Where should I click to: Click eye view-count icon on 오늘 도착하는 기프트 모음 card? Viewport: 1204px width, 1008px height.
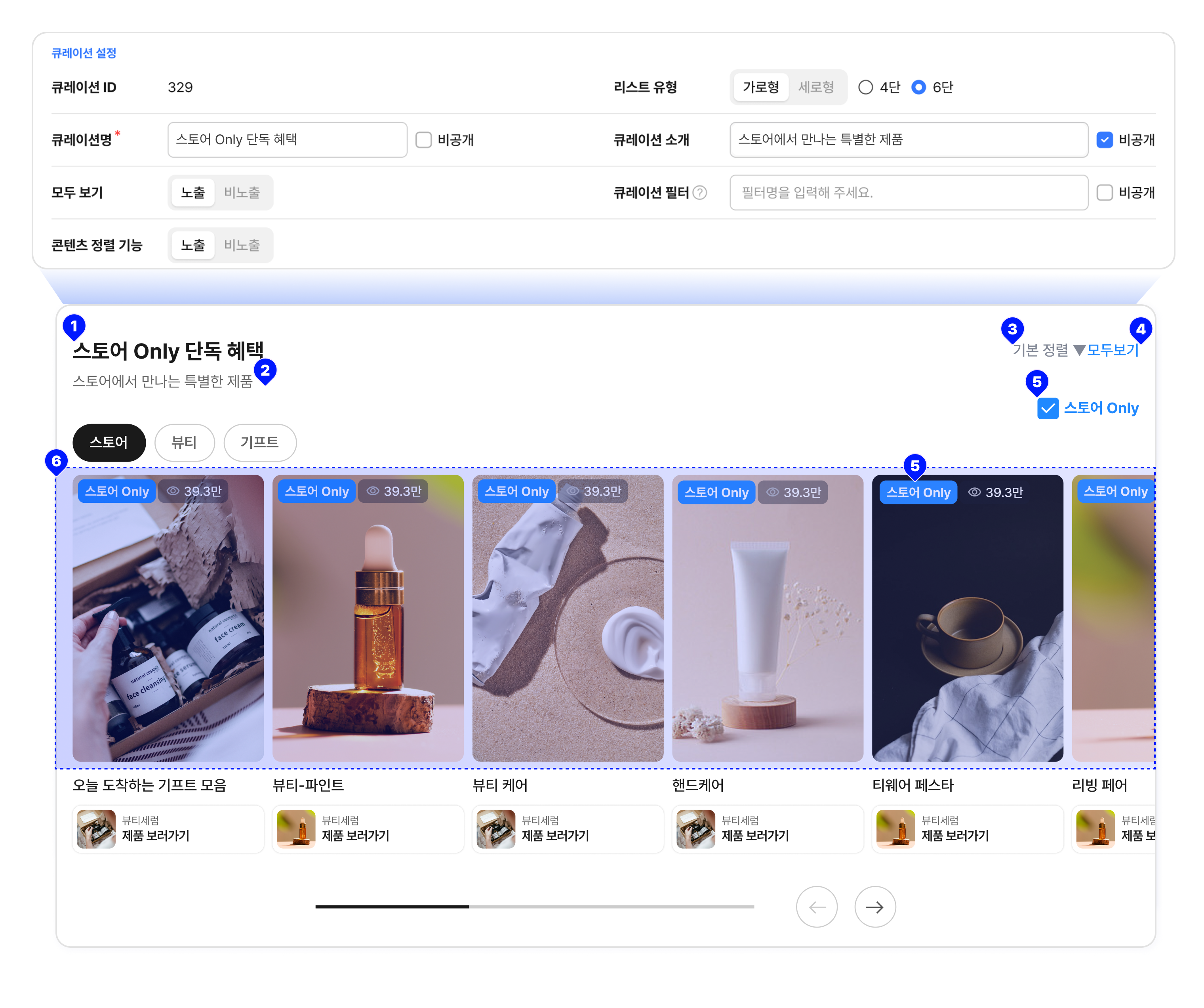pyautogui.click(x=173, y=491)
